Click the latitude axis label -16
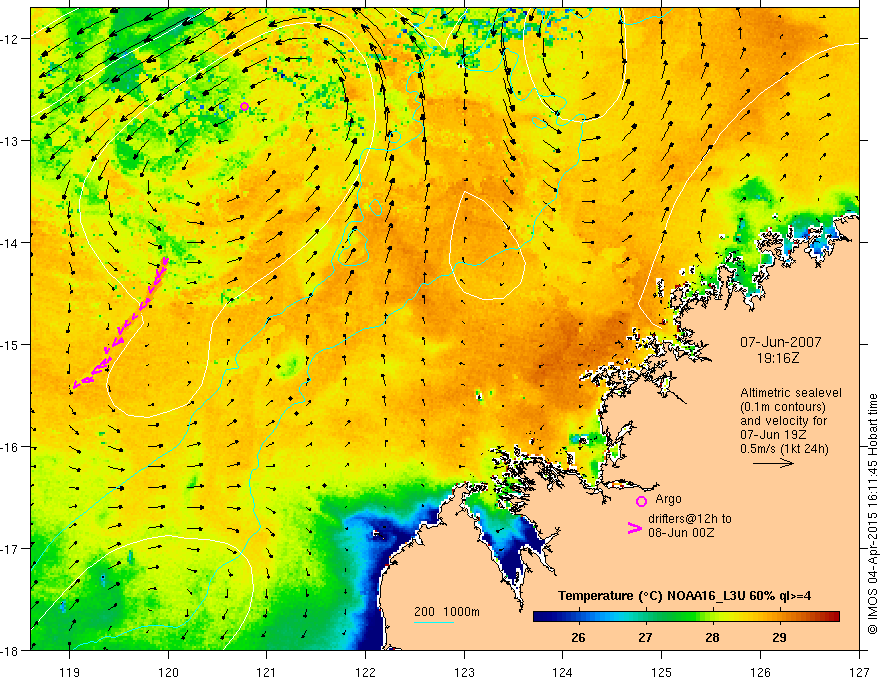This screenshot has width=880, height=680. point(12,447)
